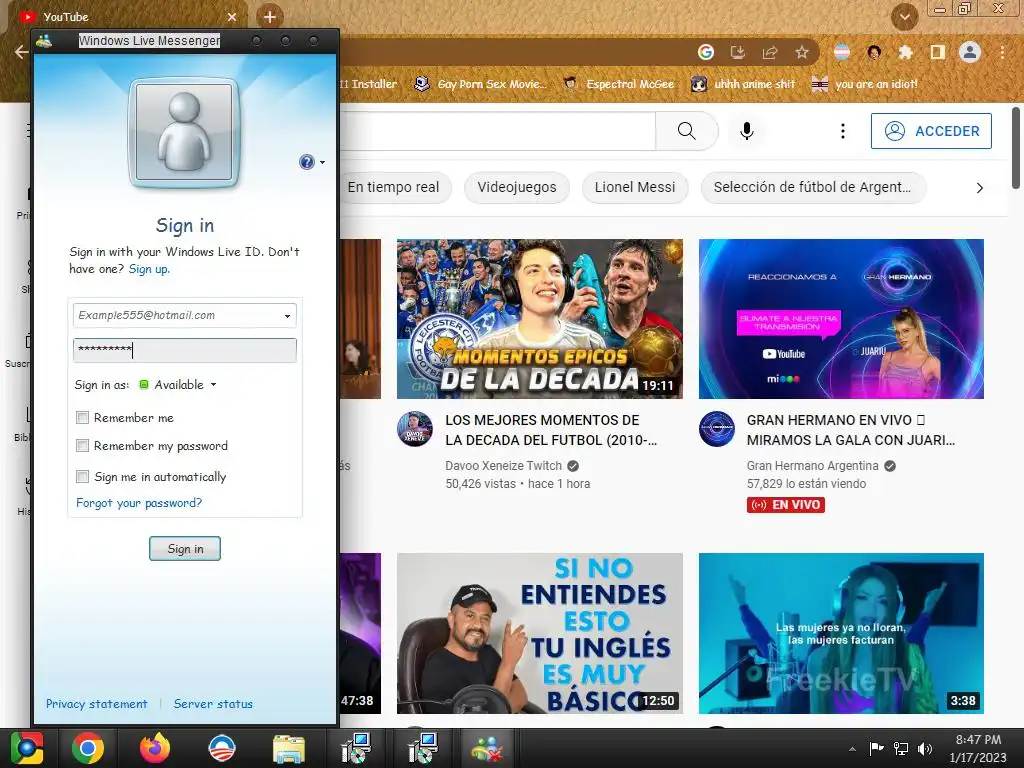Open the Privacy statement link

coord(97,704)
